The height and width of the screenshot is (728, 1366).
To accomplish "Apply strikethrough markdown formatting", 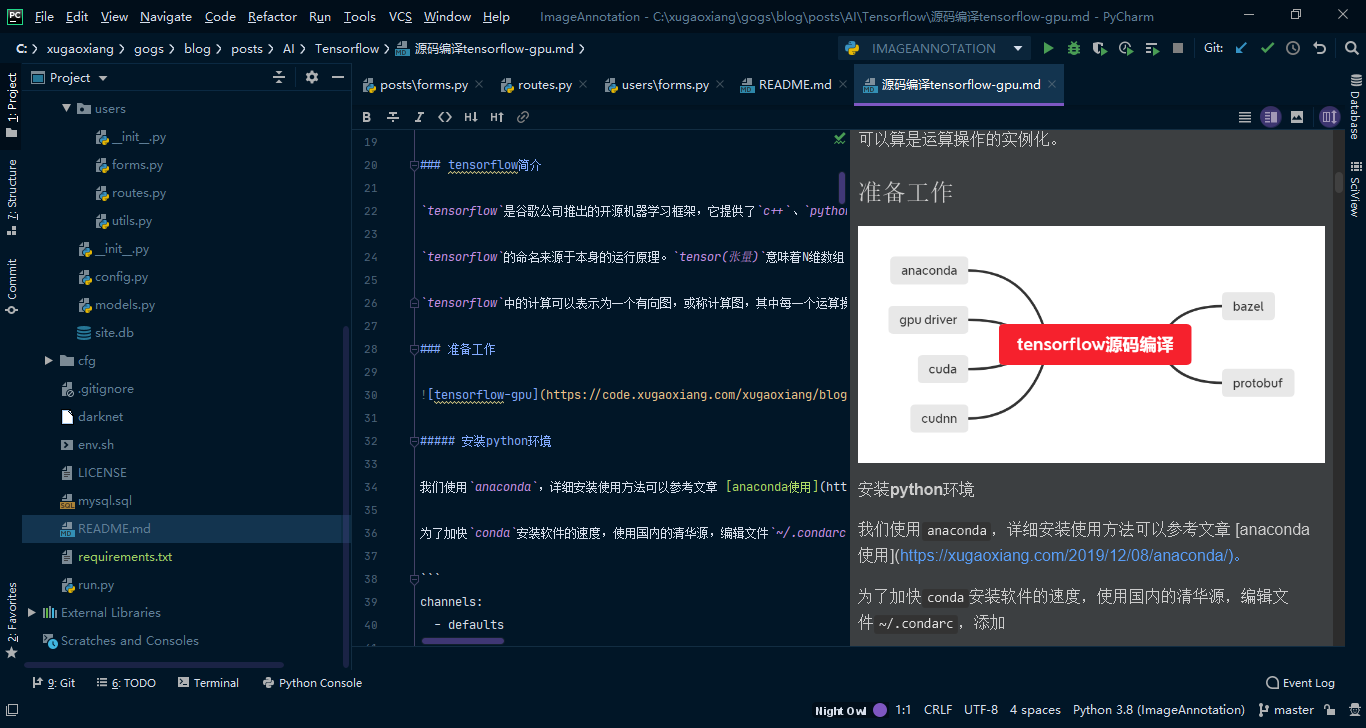I will (x=393, y=117).
